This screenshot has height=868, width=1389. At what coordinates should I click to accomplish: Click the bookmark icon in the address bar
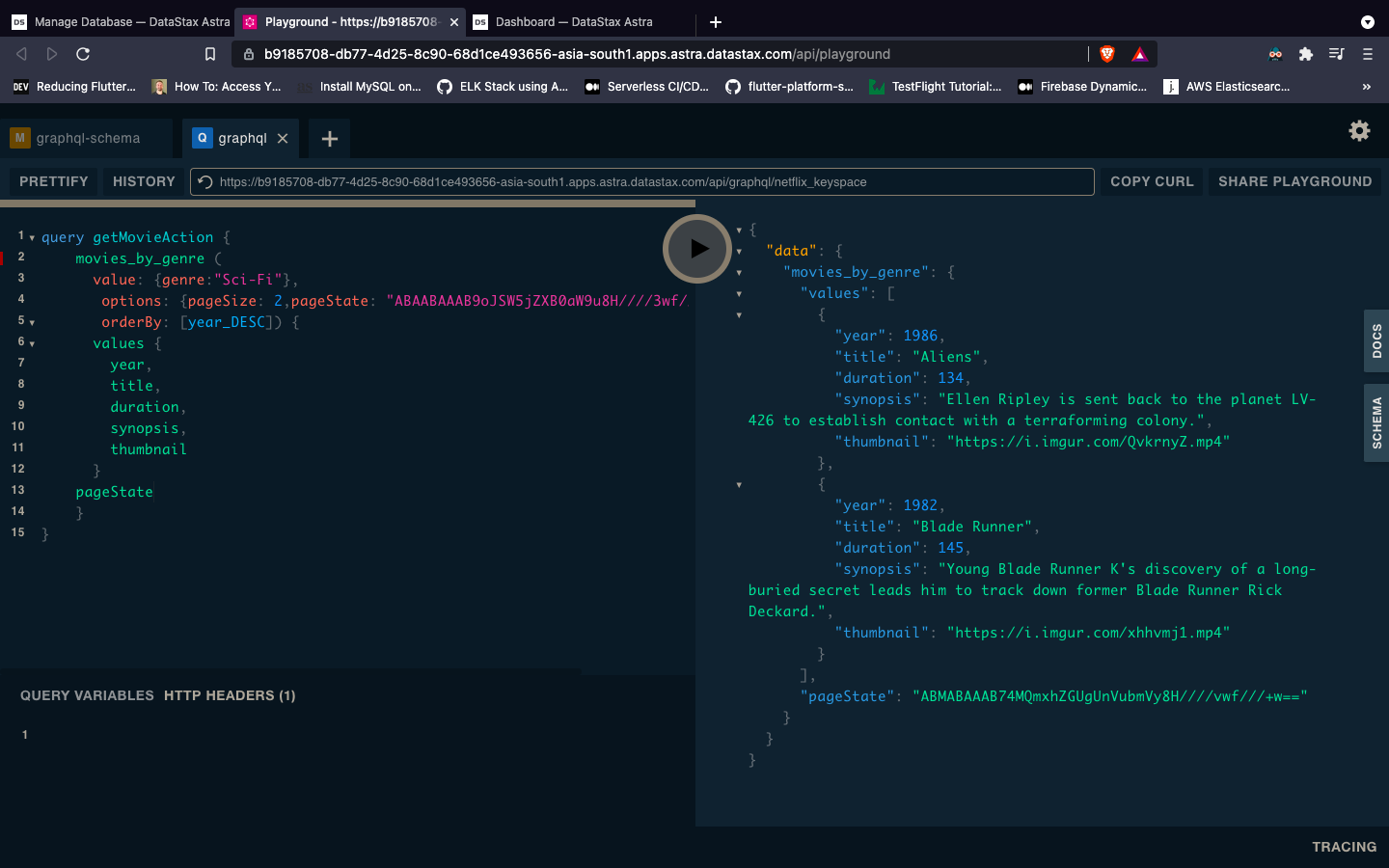click(210, 54)
